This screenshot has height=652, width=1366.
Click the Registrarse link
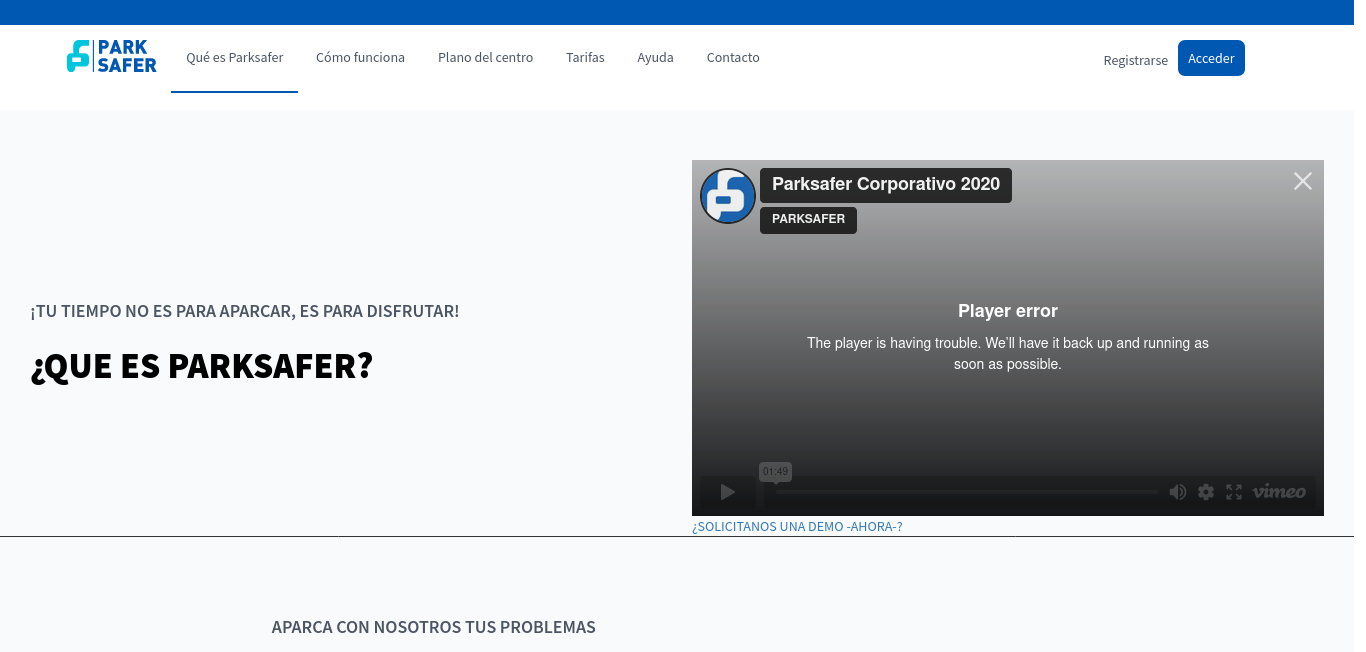pyautogui.click(x=1135, y=60)
